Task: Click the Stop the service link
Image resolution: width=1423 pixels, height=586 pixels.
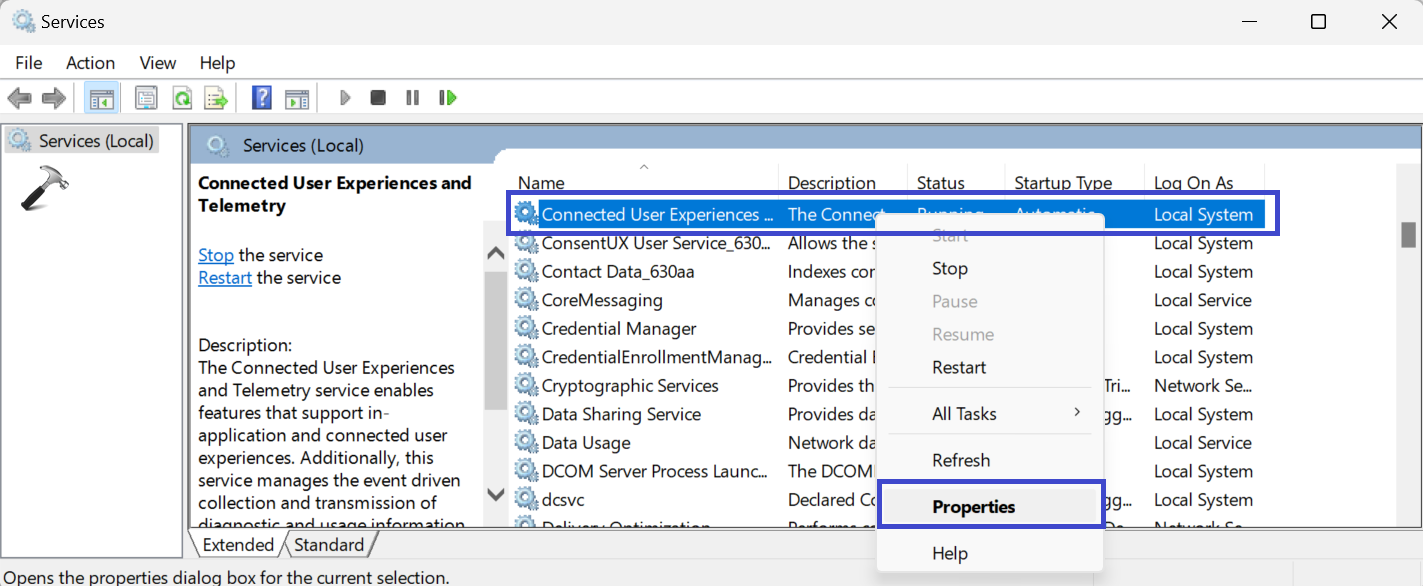Action: coord(215,255)
